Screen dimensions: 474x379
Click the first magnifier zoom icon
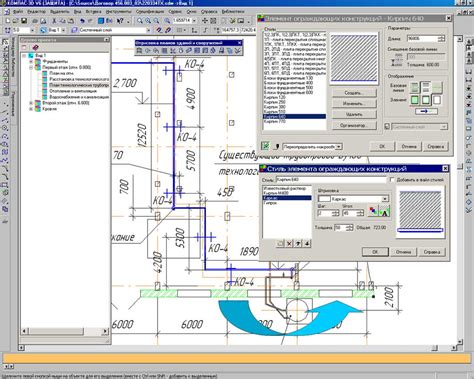pos(140,21)
